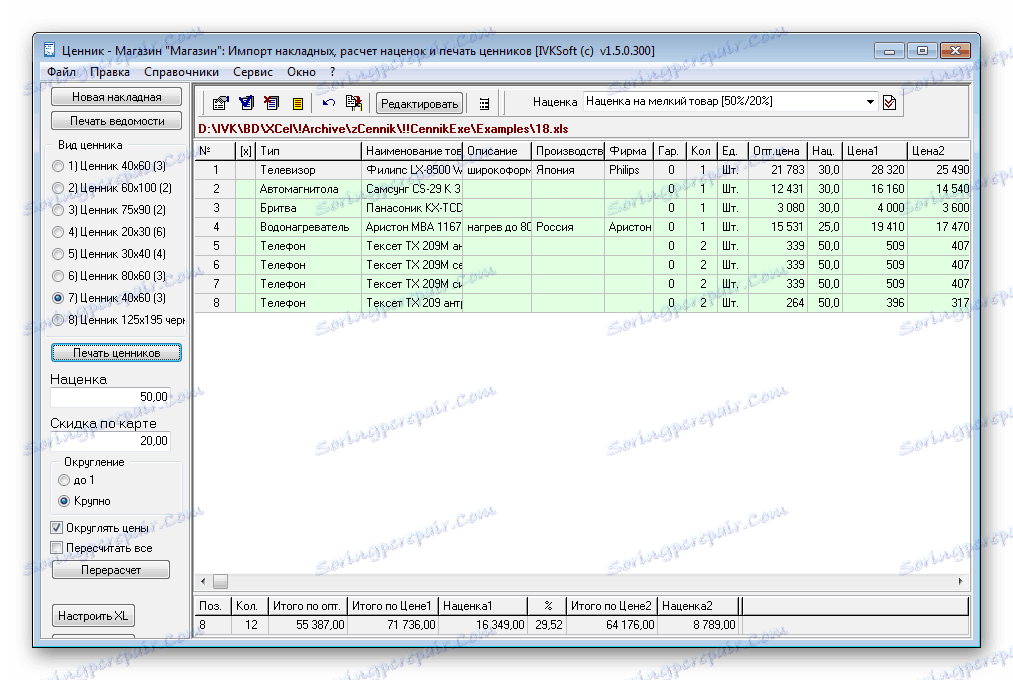1013x680 pixels.
Task: Click the percentage value 29,52 in the summary
Action: pos(547,624)
